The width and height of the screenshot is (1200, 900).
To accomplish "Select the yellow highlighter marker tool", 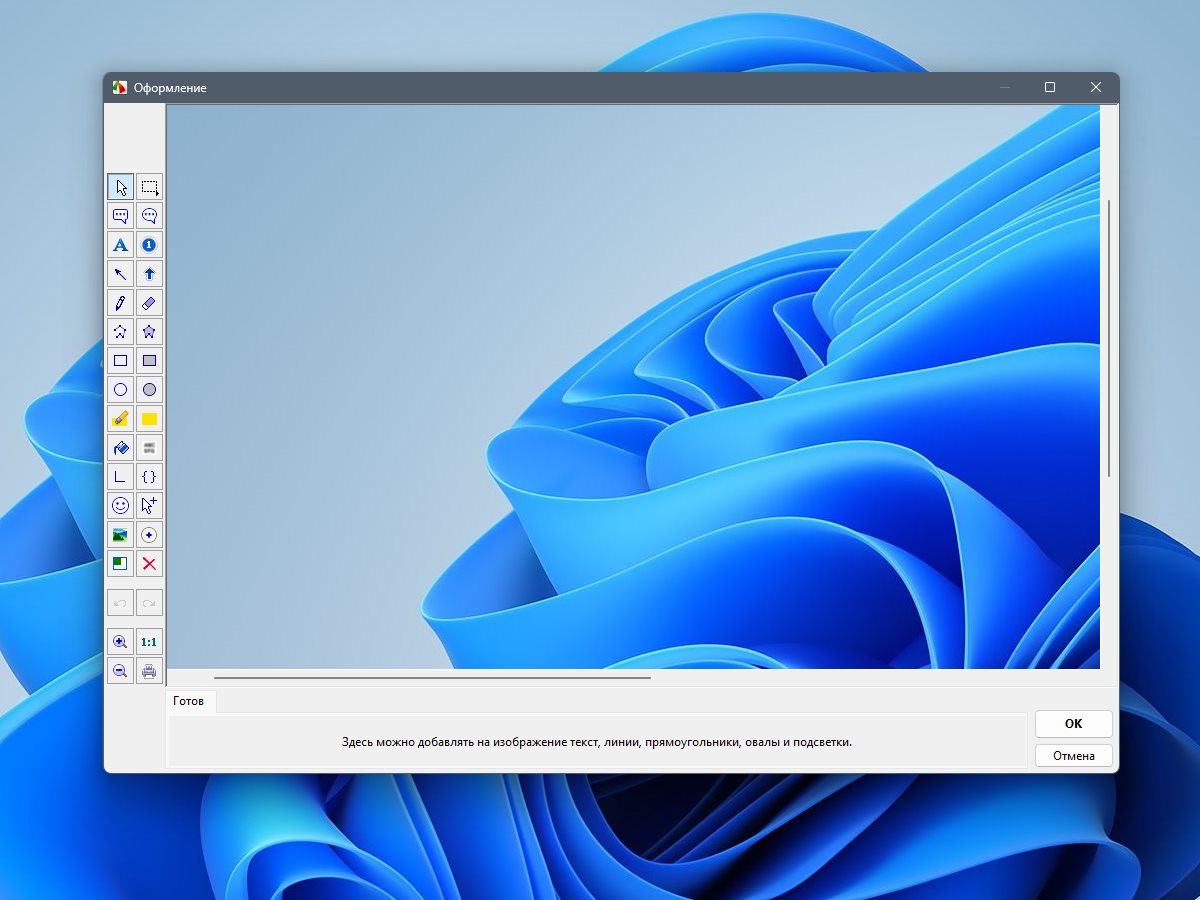I will (120, 419).
